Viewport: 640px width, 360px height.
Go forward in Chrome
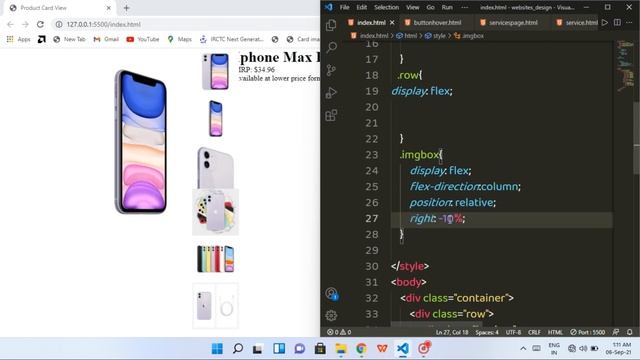(x=25, y=24)
